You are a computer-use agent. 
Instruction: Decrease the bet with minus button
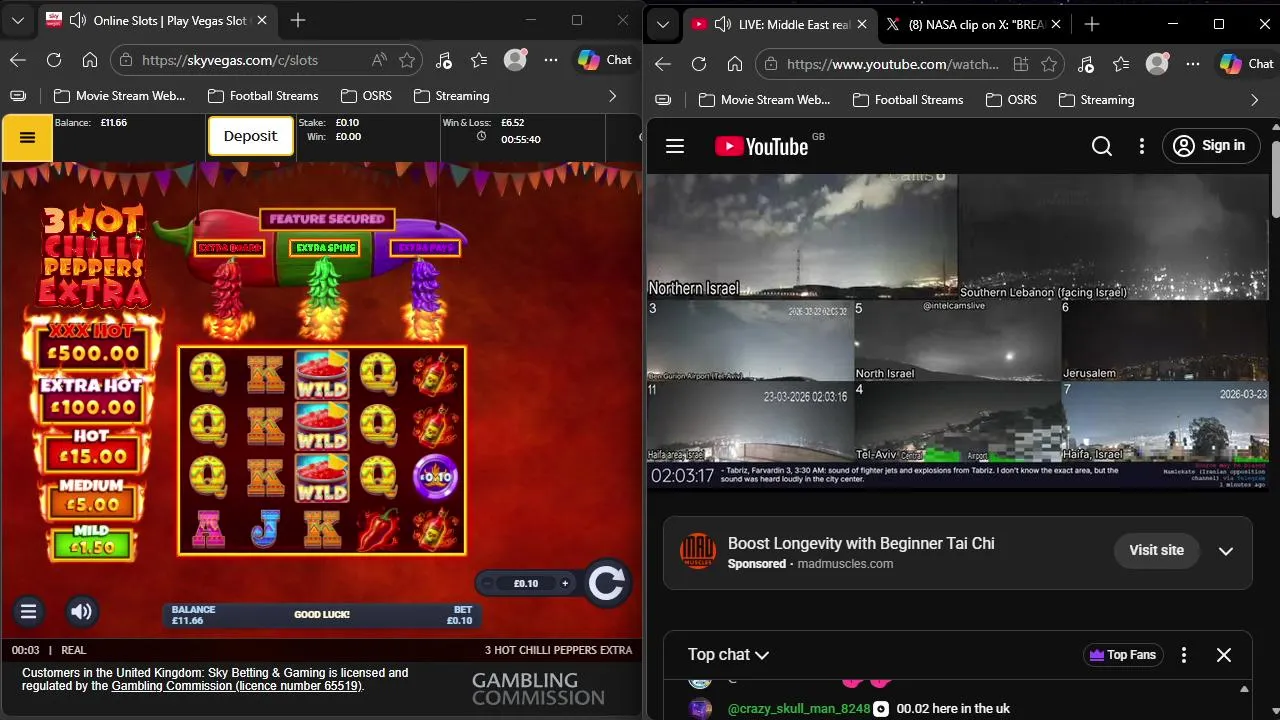point(488,583)
